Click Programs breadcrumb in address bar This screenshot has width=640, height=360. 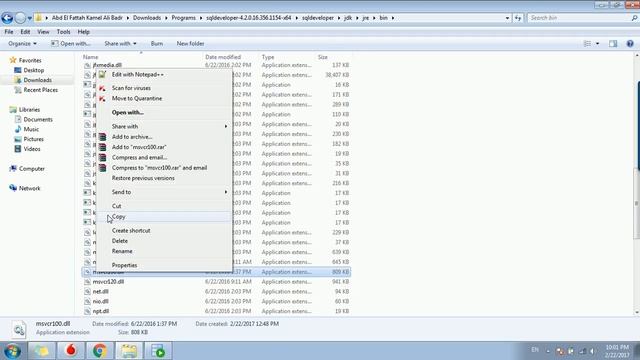(x=183, y=18)
